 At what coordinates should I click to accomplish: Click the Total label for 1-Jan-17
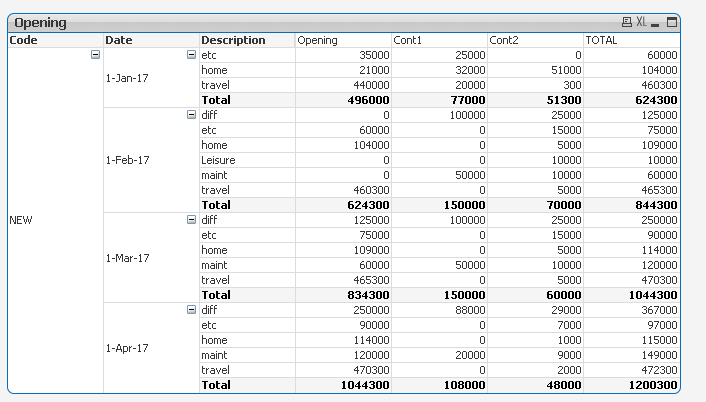pyautogui.click(x=247, y=100)
